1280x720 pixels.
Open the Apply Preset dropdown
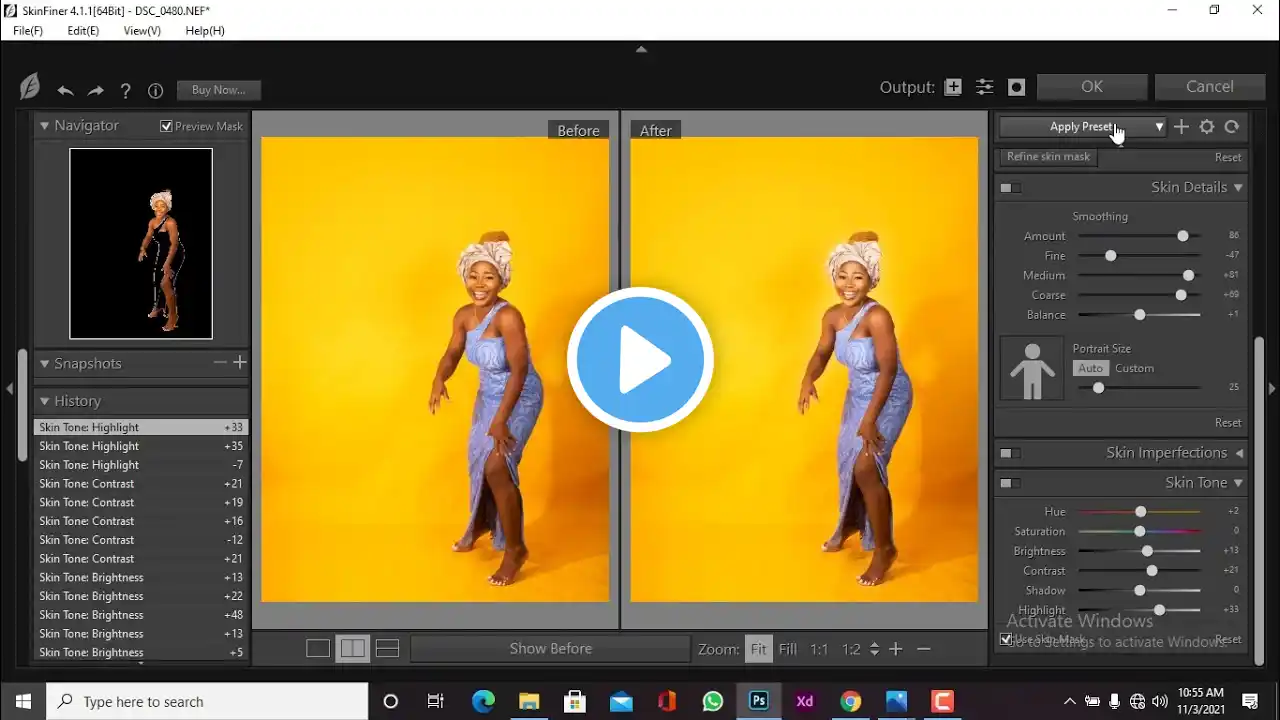(x=1082, y=127)
